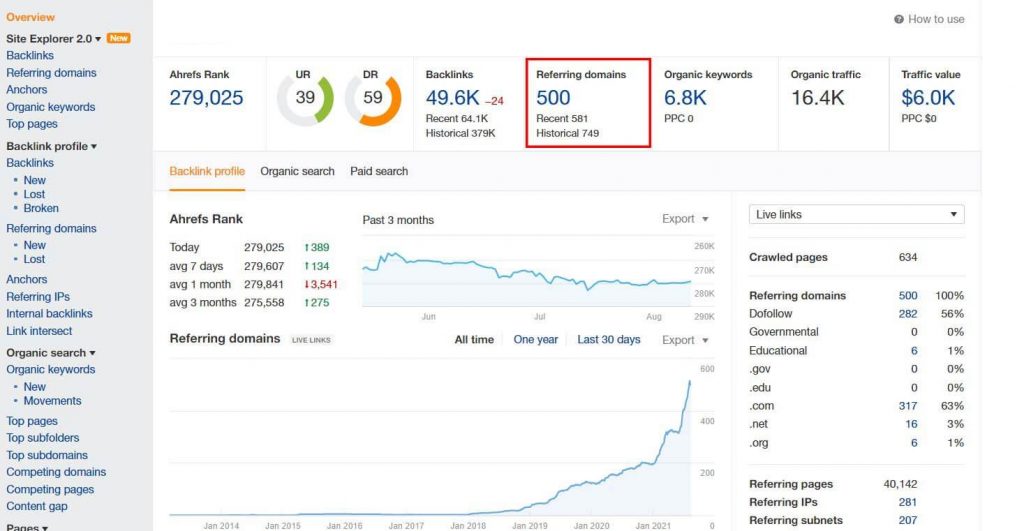This screenshot has width=1024, height=531.
Task: Click the Past 3 months chart label
Action: [x=398, y=220]
